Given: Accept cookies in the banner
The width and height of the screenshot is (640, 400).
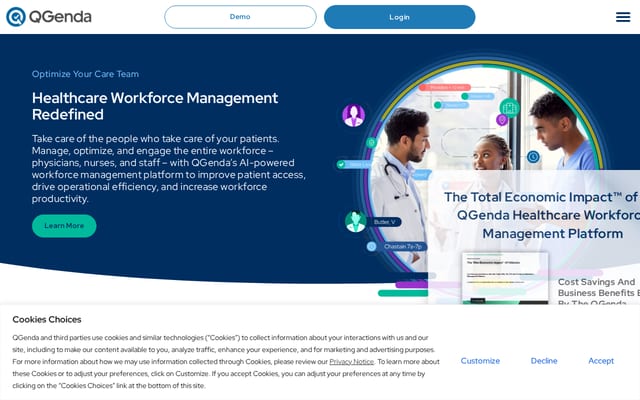Looking at the screenshot, I should pyautogui.click(x=601, y=361).
